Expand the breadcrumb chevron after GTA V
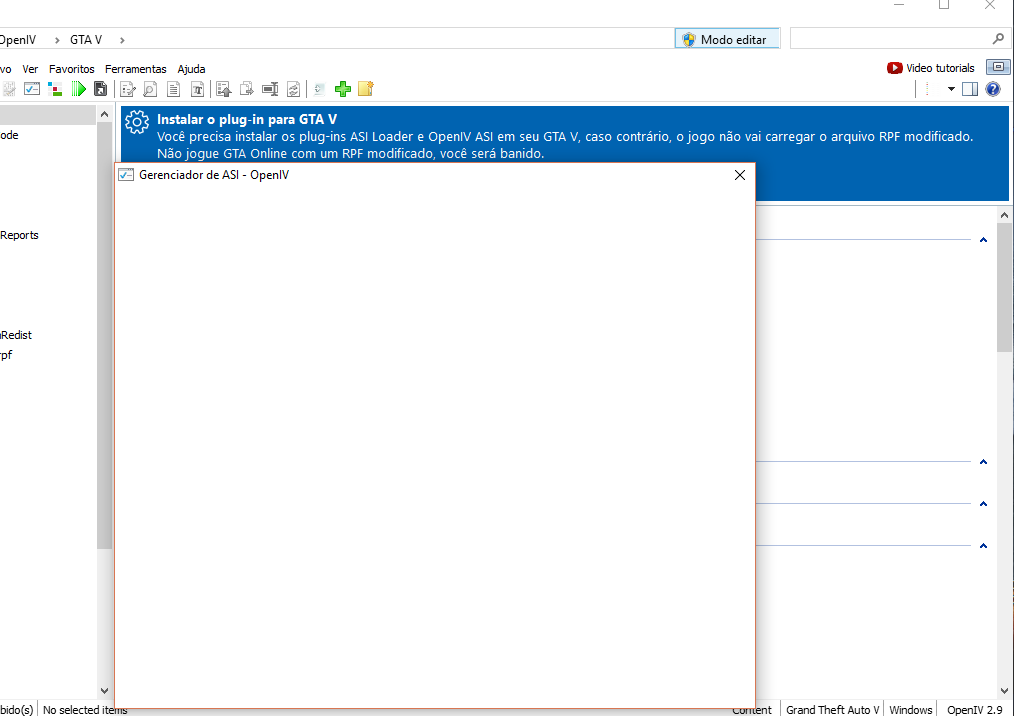Image resolution: width=1014 pixels, height=716 pixels. pyautogui.click(x=122, y=40)
